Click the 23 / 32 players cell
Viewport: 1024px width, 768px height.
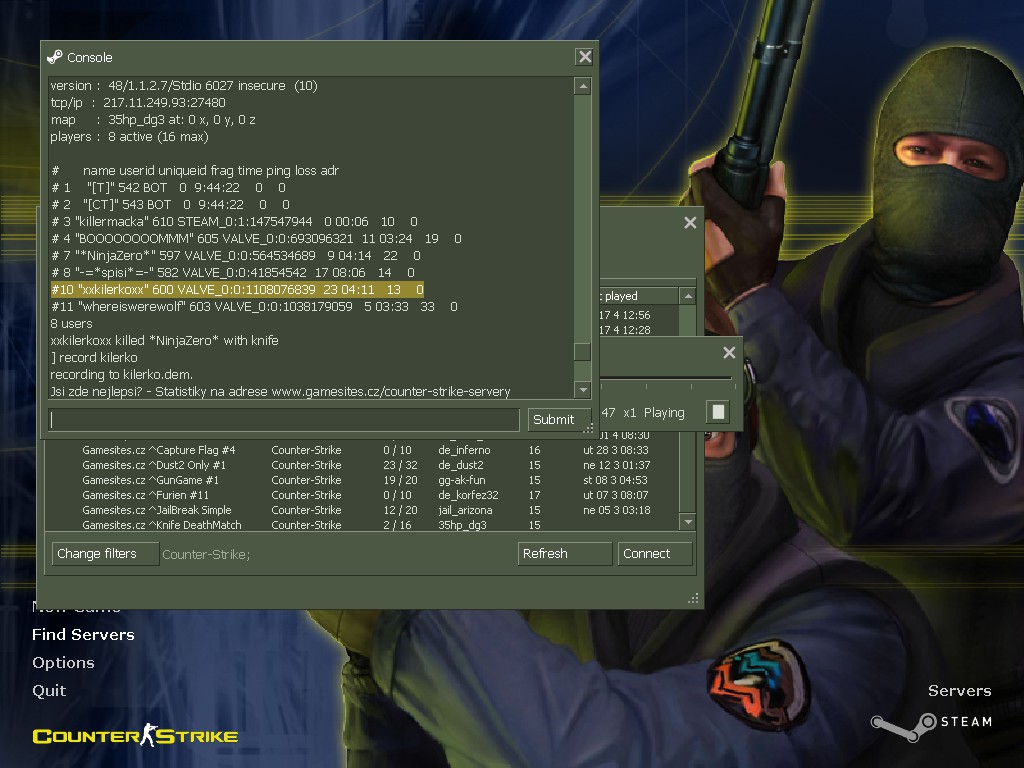tap(400, 465)
